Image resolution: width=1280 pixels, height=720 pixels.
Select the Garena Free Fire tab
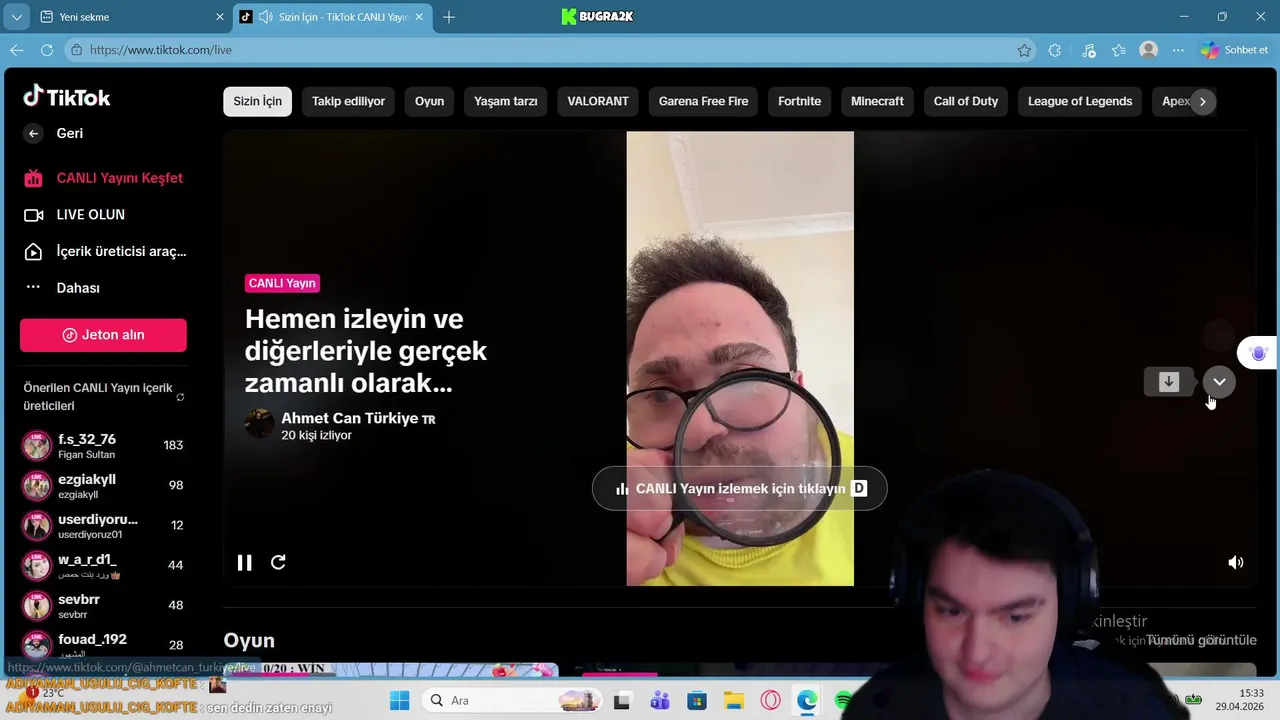pos(703,101)
